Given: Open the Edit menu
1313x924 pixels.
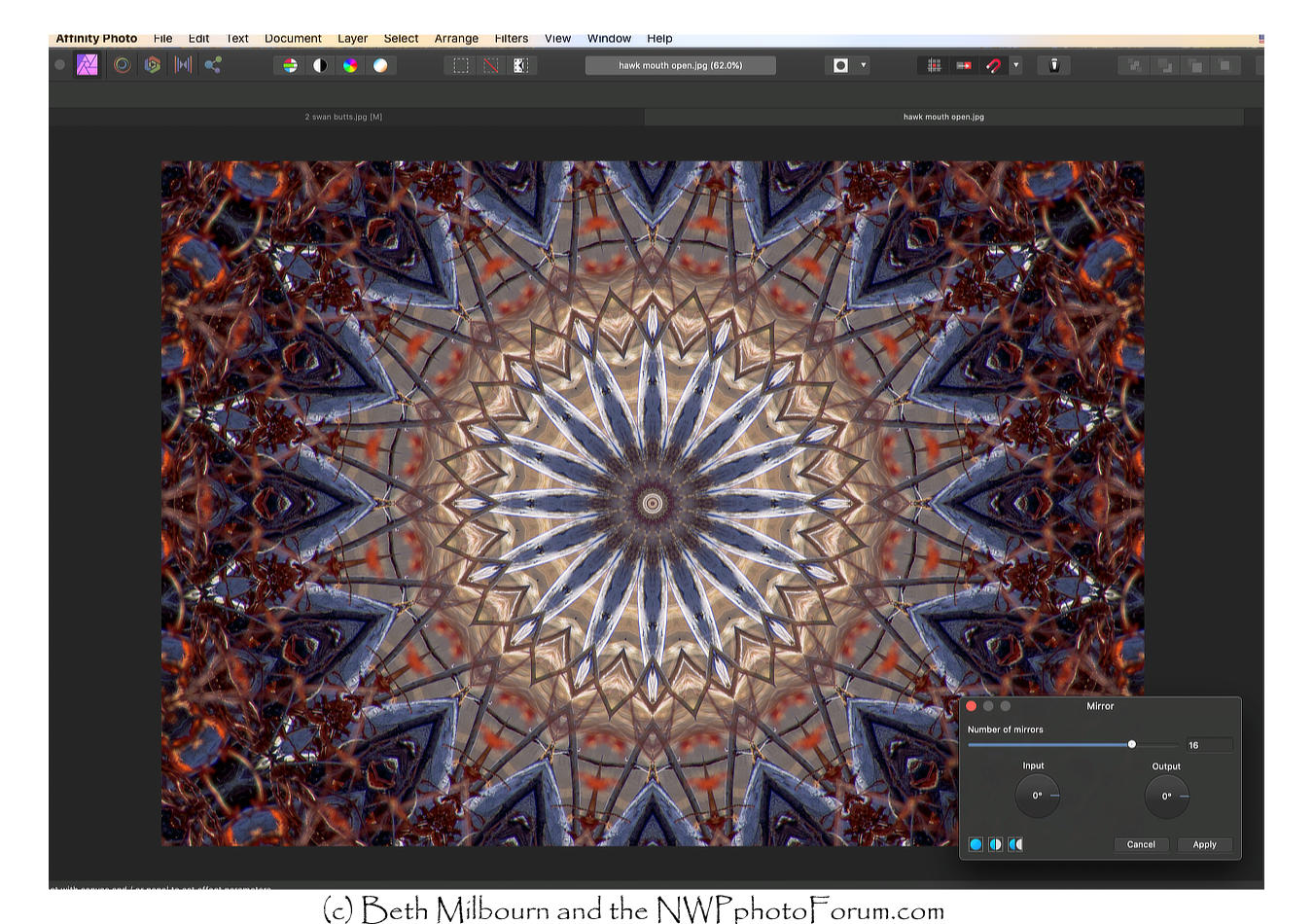Looking at the screenshot, I should point(198,39).
